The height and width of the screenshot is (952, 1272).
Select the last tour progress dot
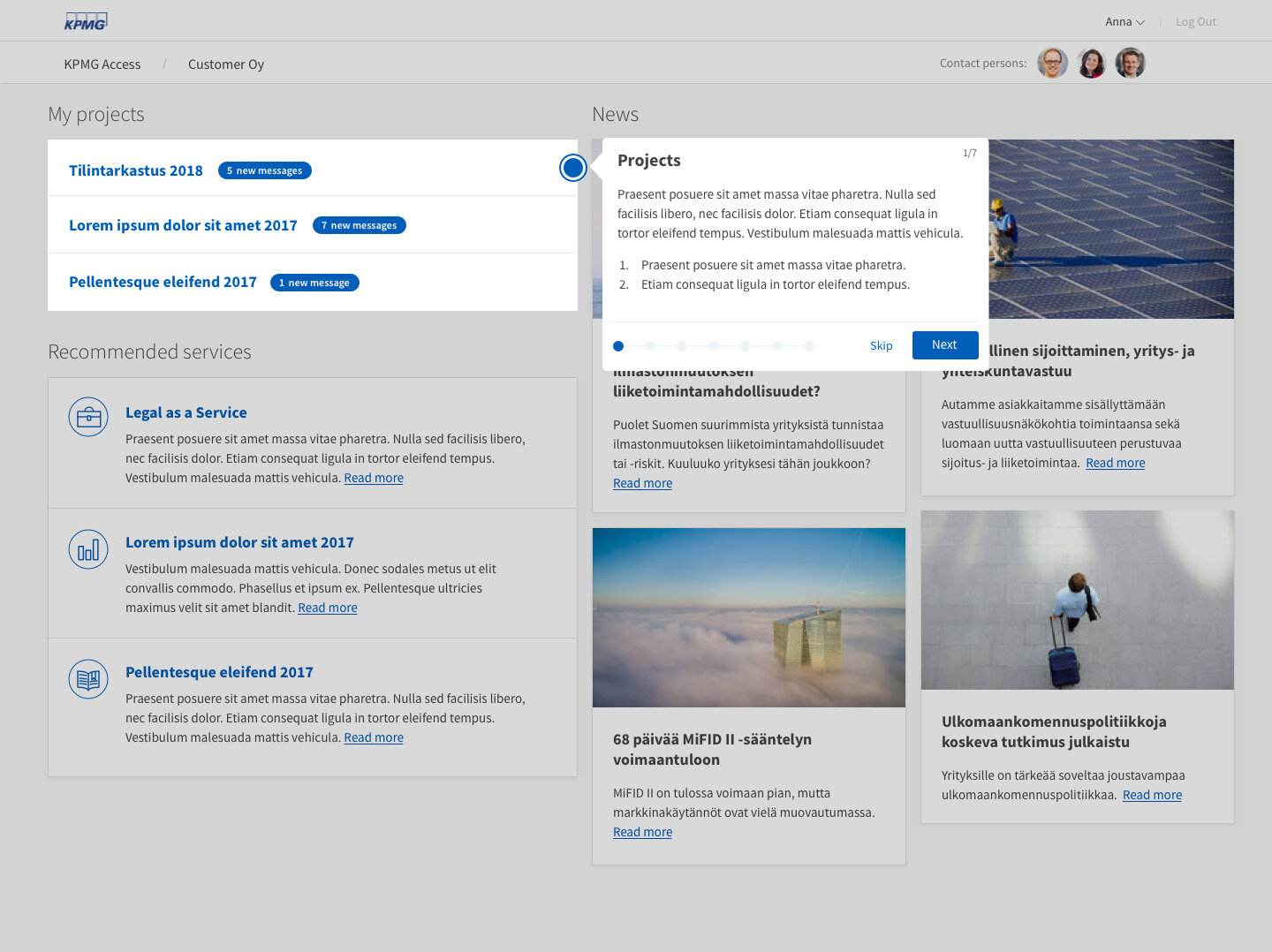809,346
